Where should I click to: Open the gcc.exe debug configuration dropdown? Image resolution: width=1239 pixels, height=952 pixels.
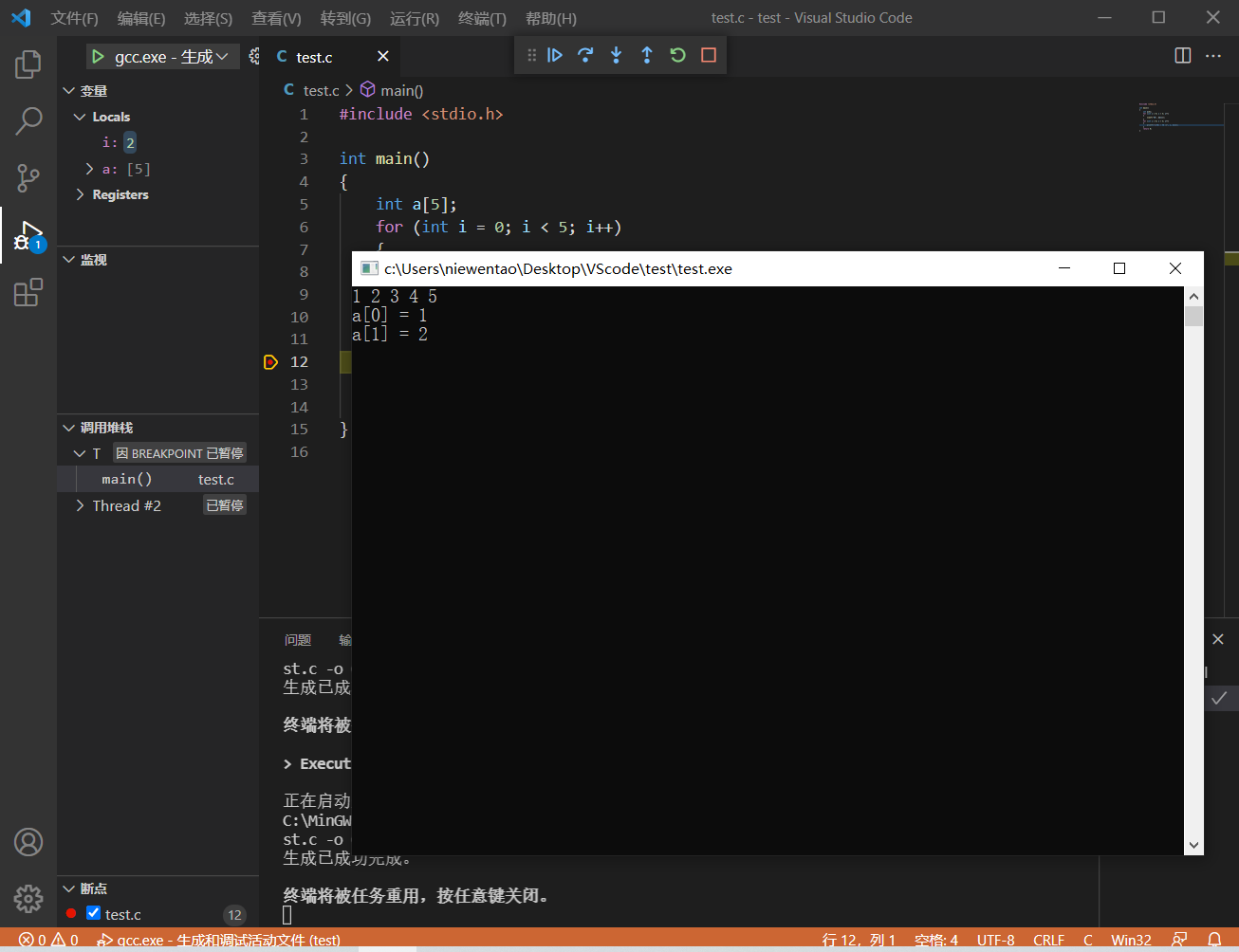point(172,57)
